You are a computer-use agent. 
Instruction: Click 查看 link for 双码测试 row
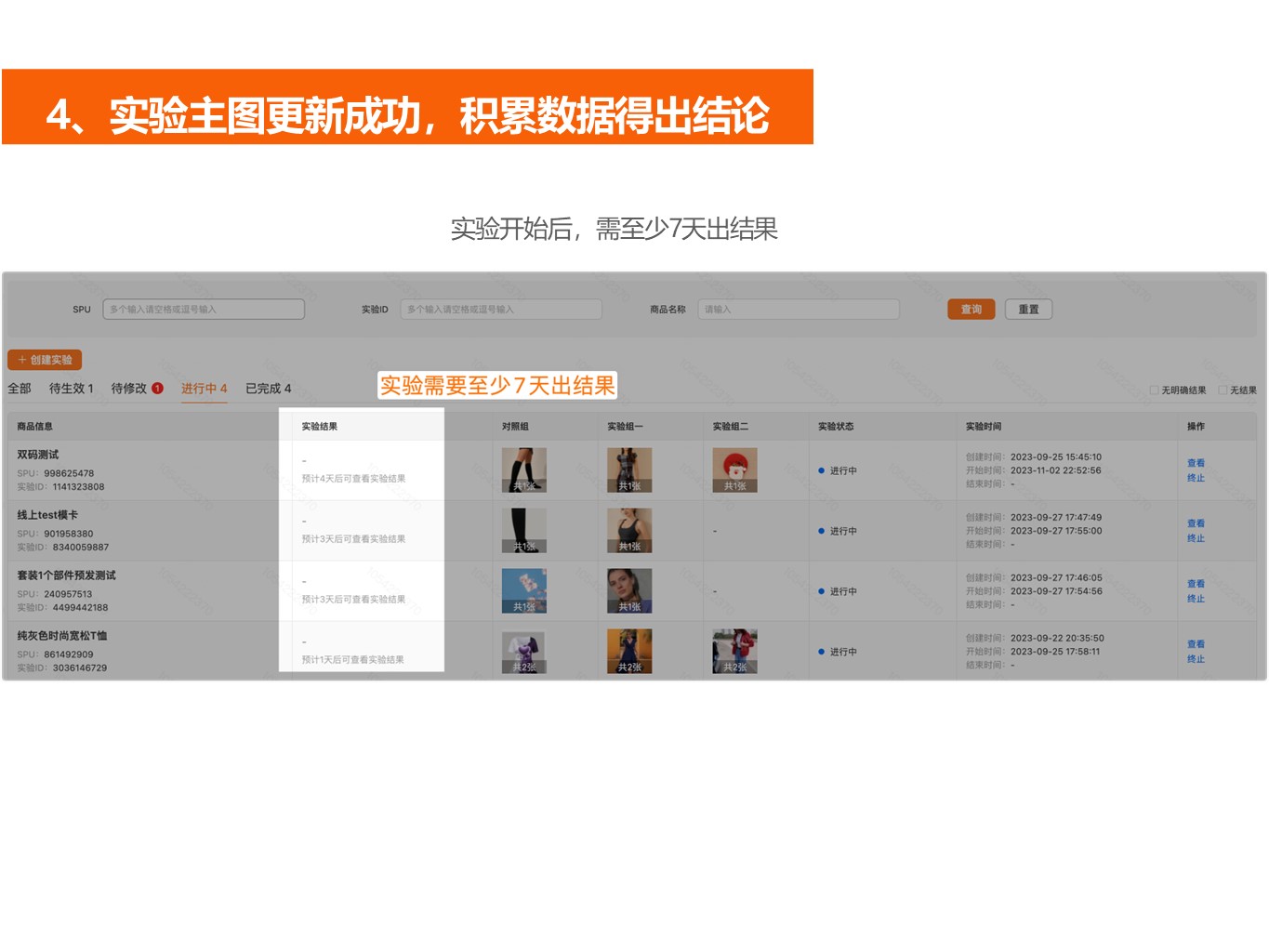click(x=1196, y=463)
